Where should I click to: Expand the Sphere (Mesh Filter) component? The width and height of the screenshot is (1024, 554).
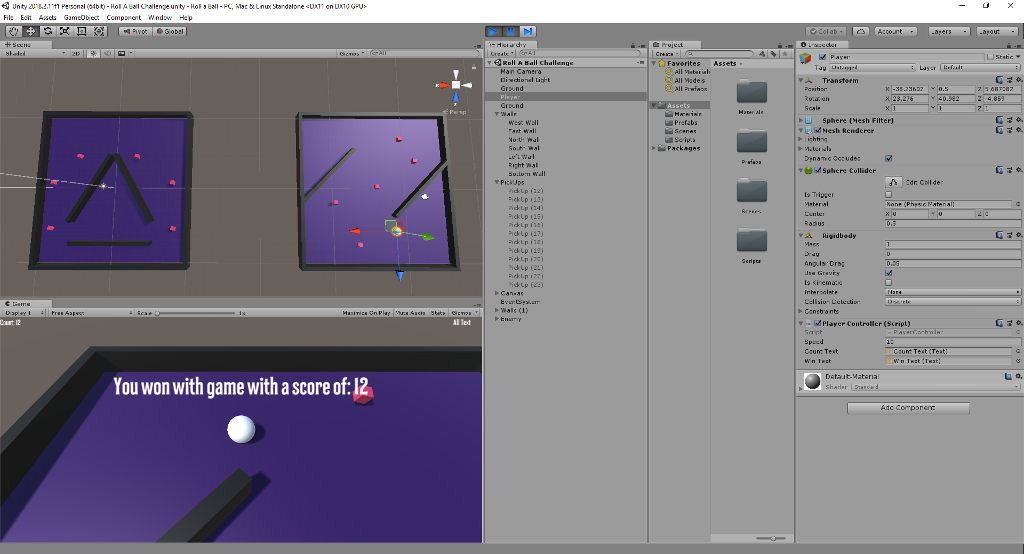(x=801, y=120)
